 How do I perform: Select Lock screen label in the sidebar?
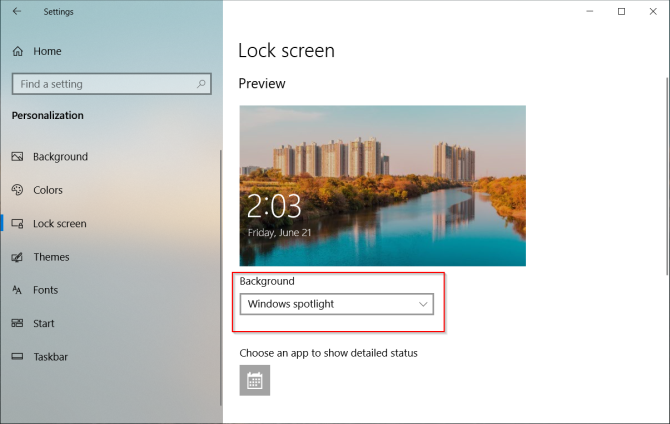(60, 224)
